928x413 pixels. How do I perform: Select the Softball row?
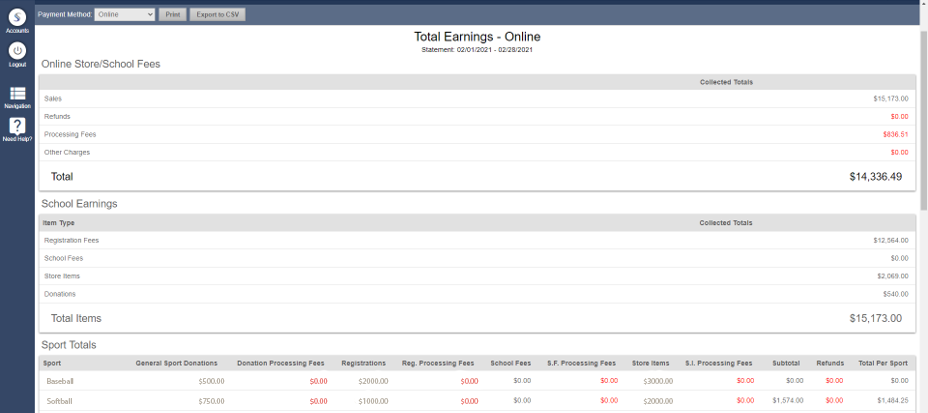477,401
